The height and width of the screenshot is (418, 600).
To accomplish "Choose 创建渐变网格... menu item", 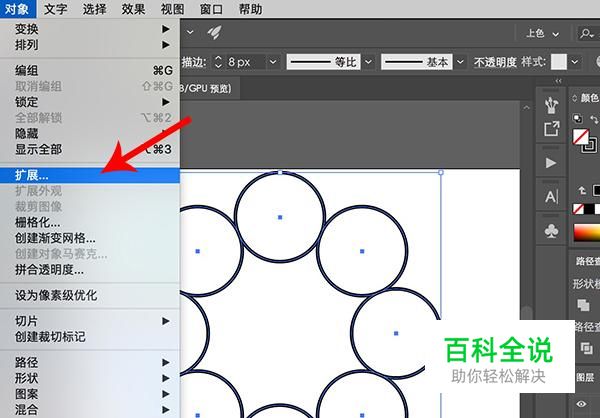I will [x=90, y=238].
